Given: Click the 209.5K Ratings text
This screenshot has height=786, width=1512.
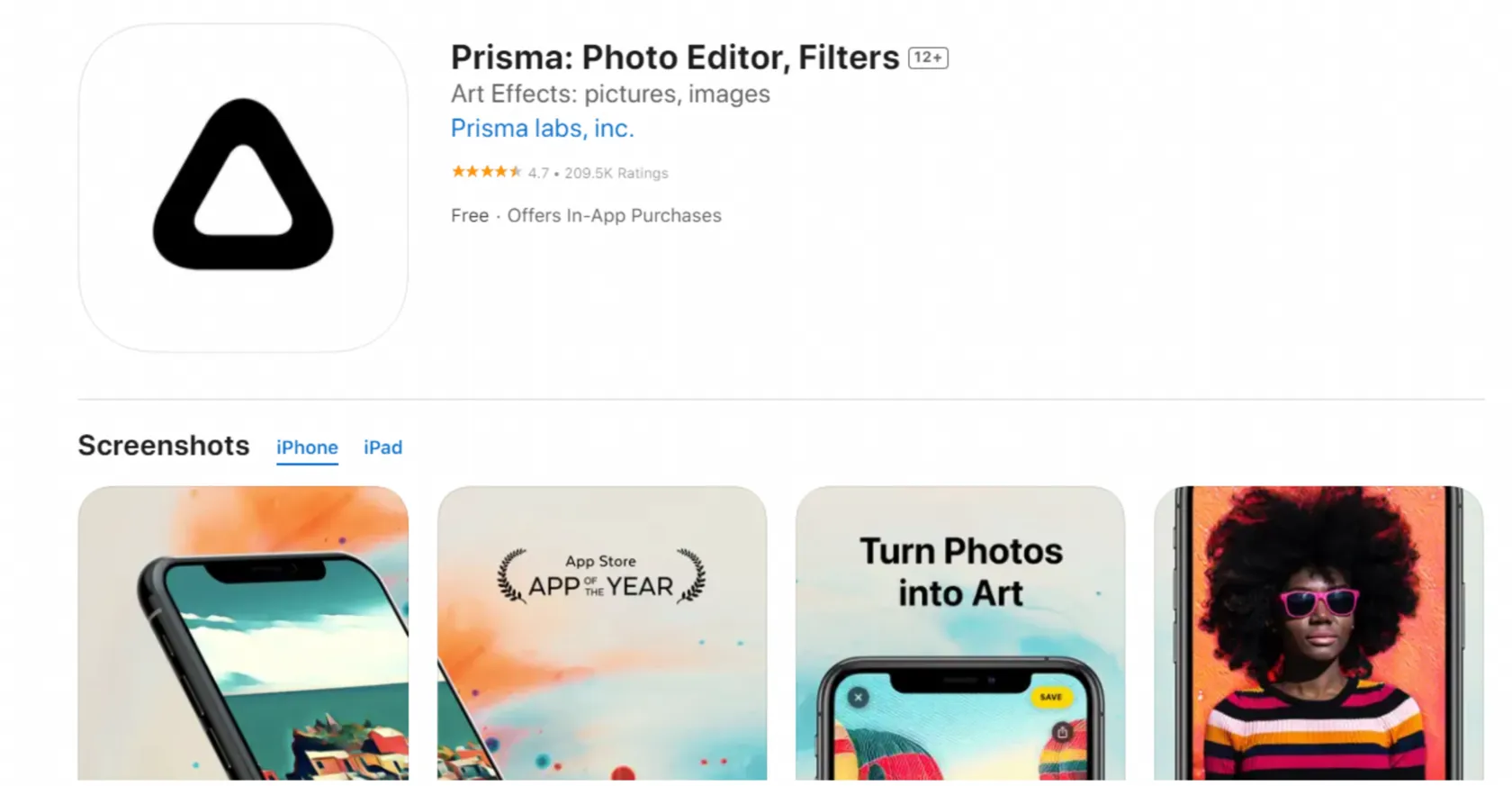Looking at the screenshot, I should [616, 173].
